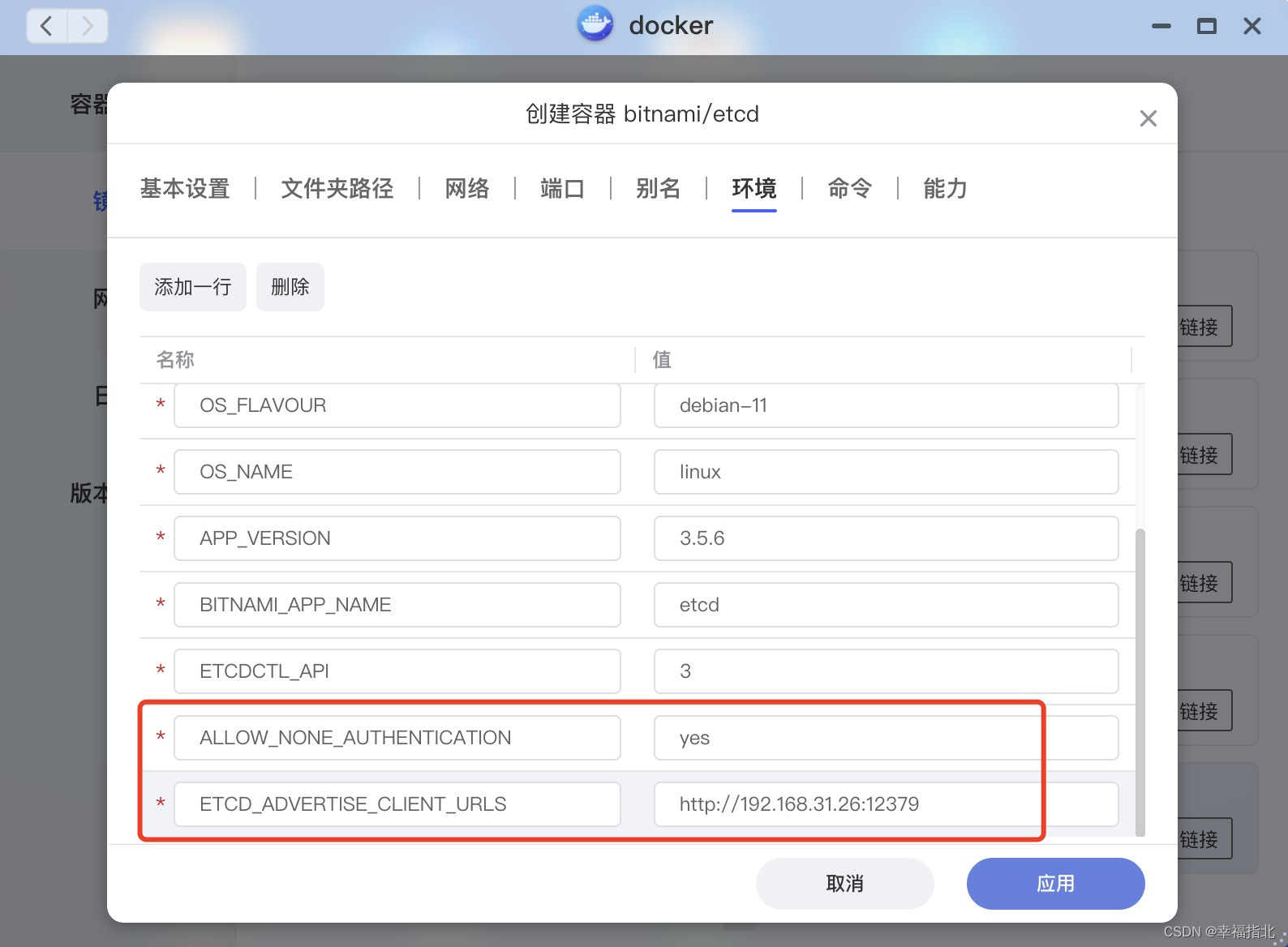The image size is (1288, 947).
Task: Edit the linux value field
Action: (887, 472)
